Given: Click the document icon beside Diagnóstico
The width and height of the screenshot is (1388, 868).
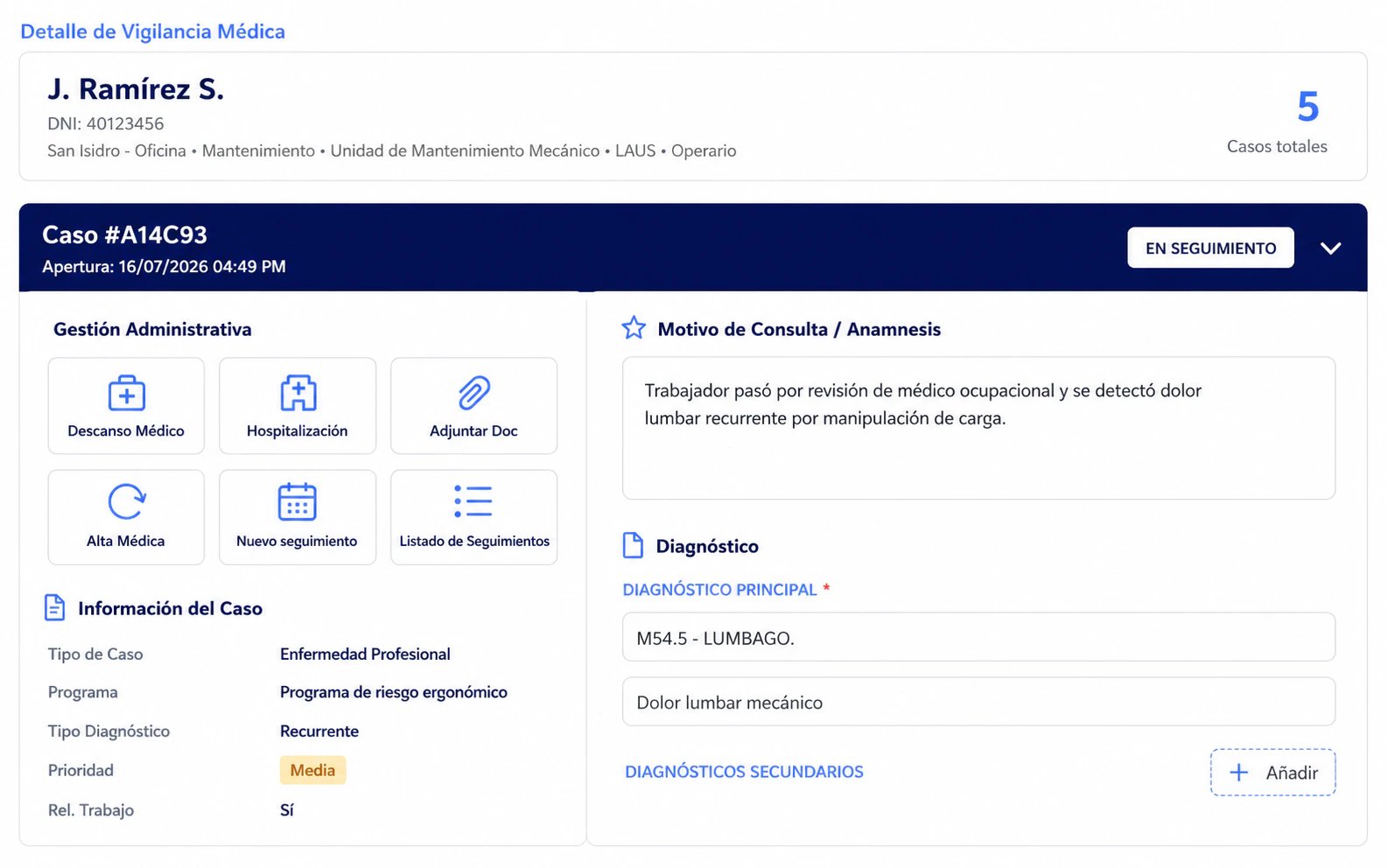Looking at the screenshot, I should click(633, 545).
